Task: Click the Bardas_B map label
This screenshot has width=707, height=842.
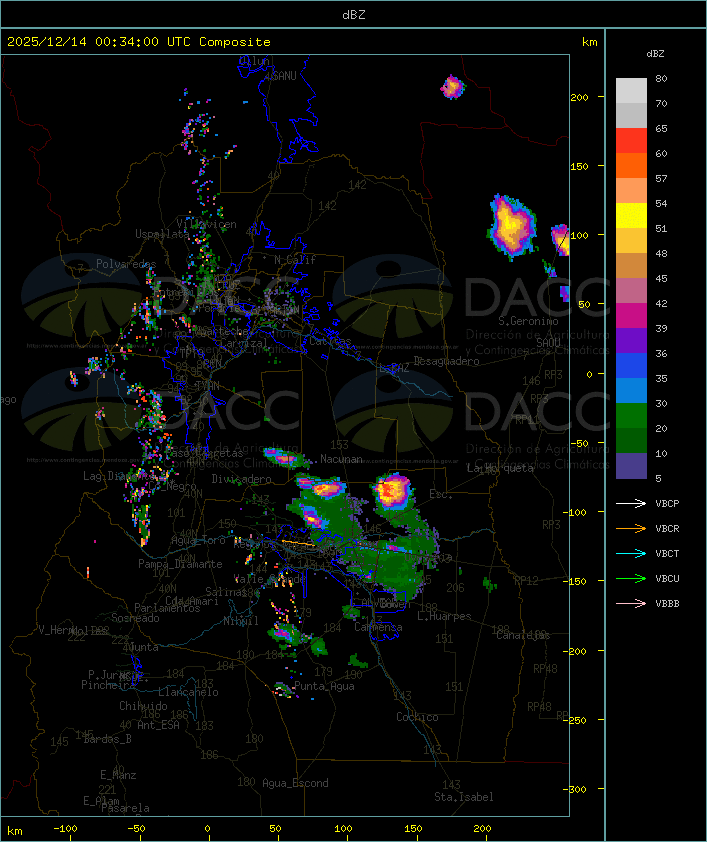Action: 107,739
